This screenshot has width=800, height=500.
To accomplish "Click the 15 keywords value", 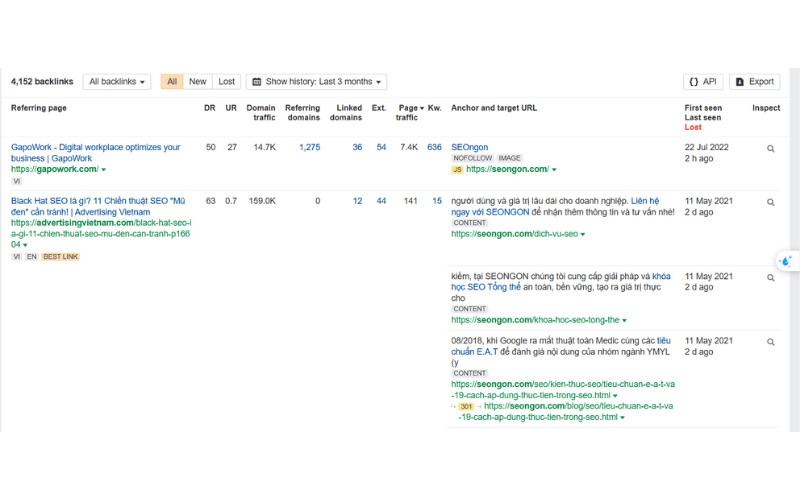I will click(437, 201).
